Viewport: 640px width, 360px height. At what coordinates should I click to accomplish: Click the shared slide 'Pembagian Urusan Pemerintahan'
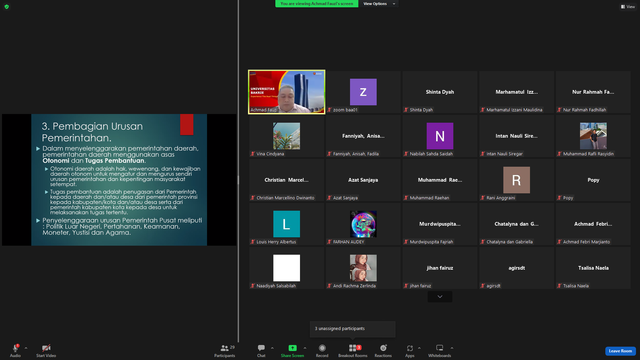119,180
